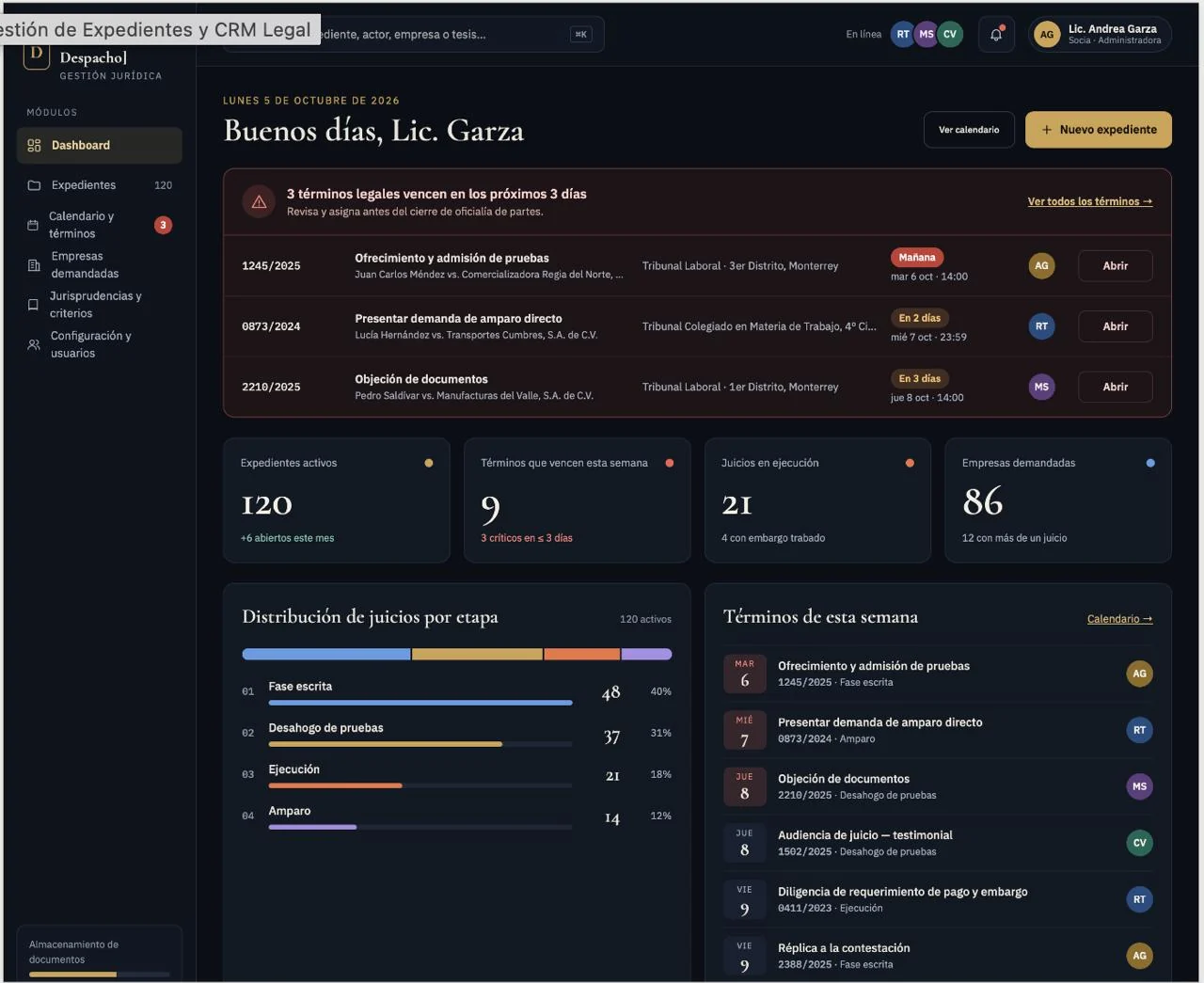
Task: Go to Jurisprudencias y criterios module
Action: 100,305
